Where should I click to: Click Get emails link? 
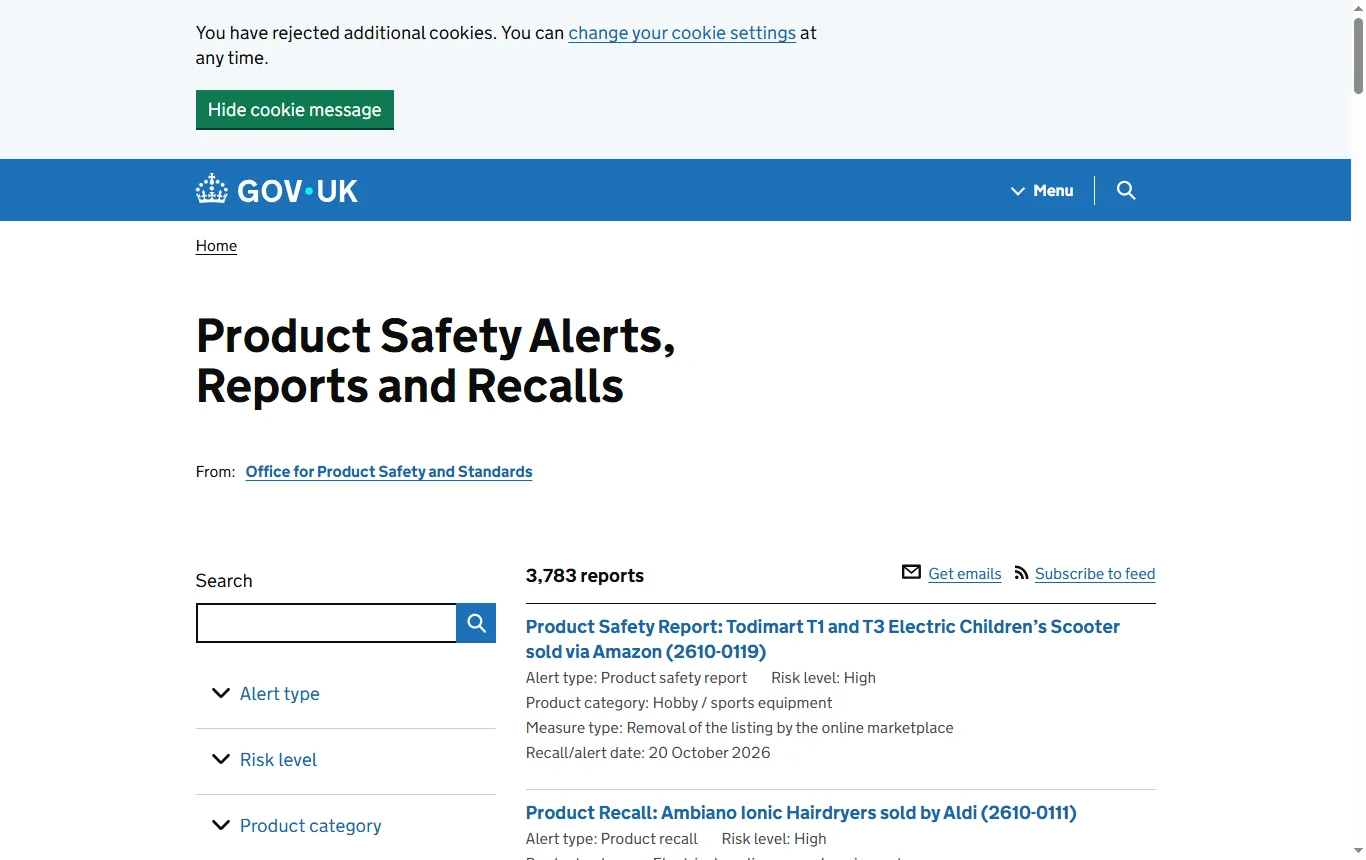(x=965, y=574)
